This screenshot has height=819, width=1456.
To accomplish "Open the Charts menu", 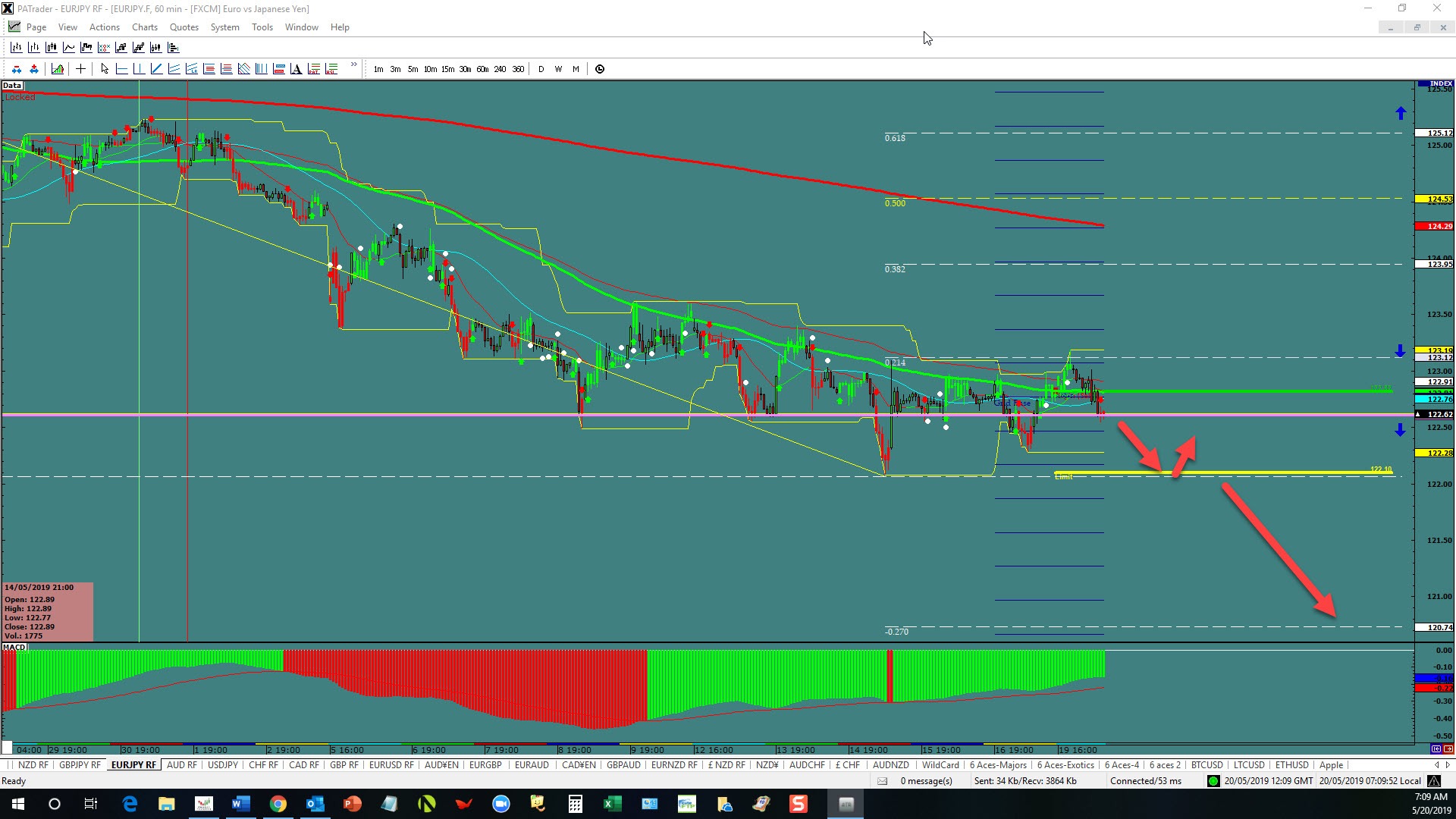I will pos(145,27).
